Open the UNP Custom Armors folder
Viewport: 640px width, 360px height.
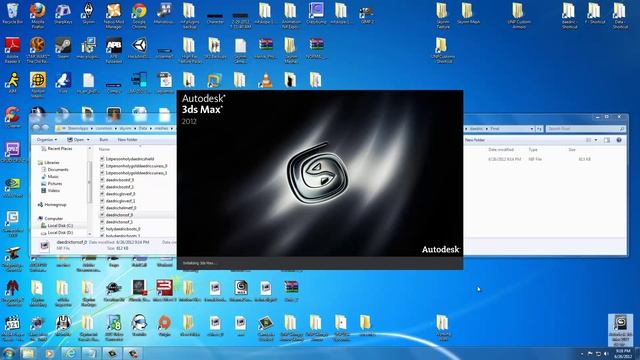(x=519, y=15)
